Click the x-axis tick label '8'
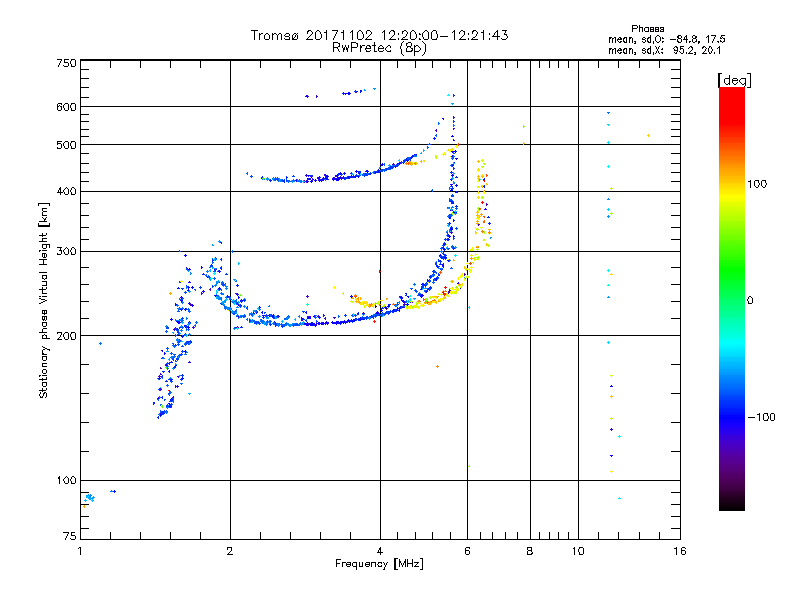This screenshot has height=600, width=800. tap(530, 551)
